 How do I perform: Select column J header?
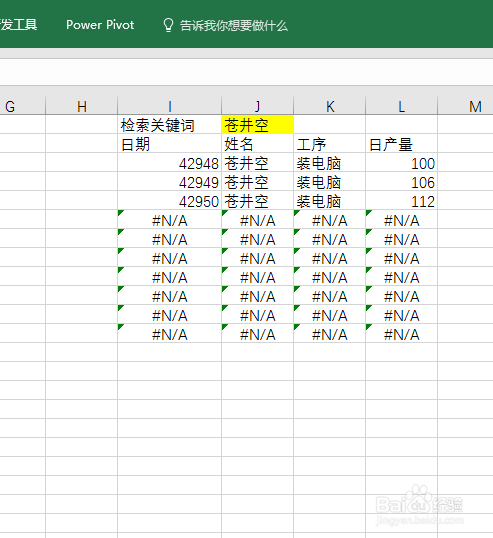click(x=258, y=106)
